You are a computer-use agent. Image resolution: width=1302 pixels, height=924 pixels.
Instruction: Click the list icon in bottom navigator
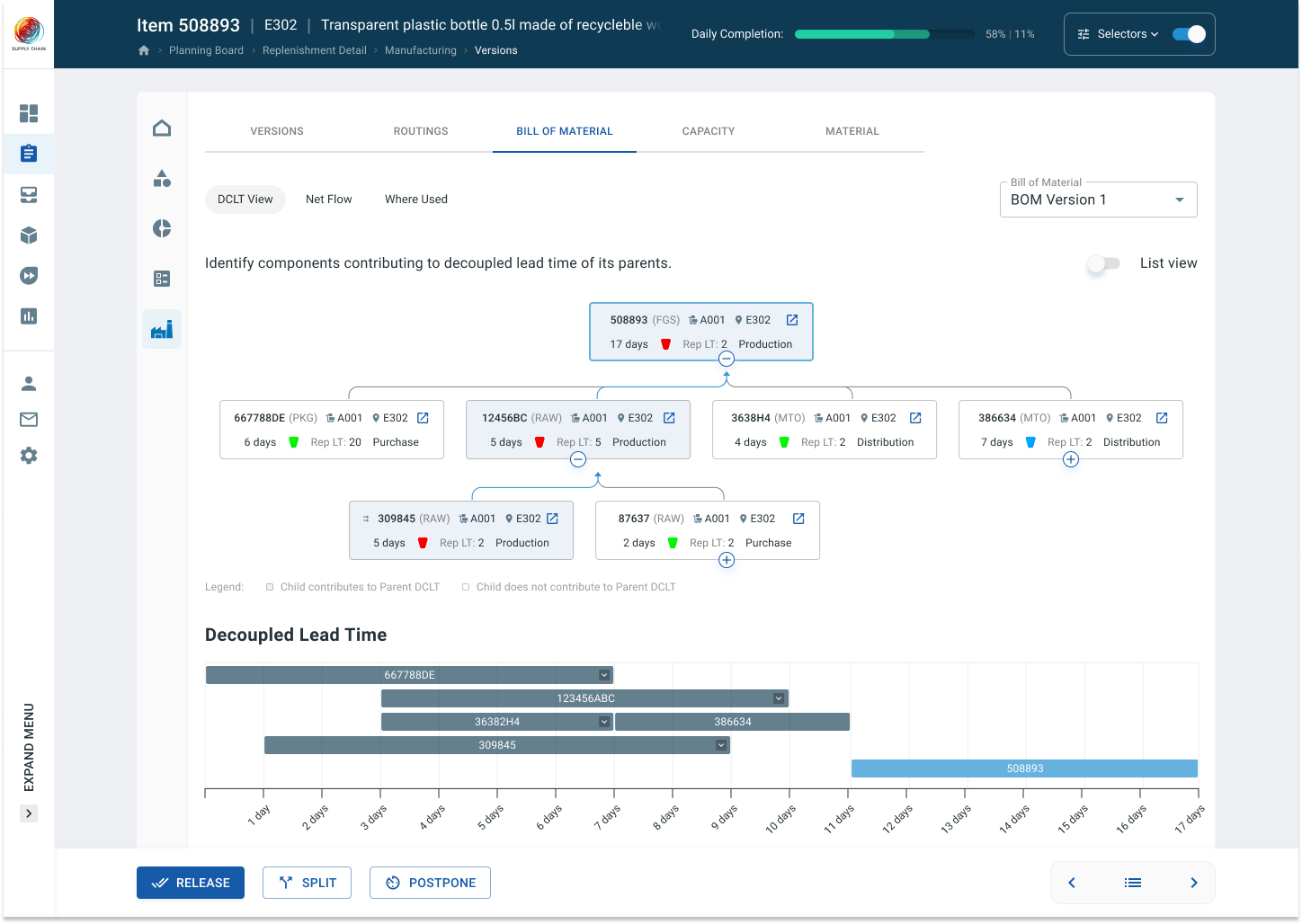[1133, 883]
